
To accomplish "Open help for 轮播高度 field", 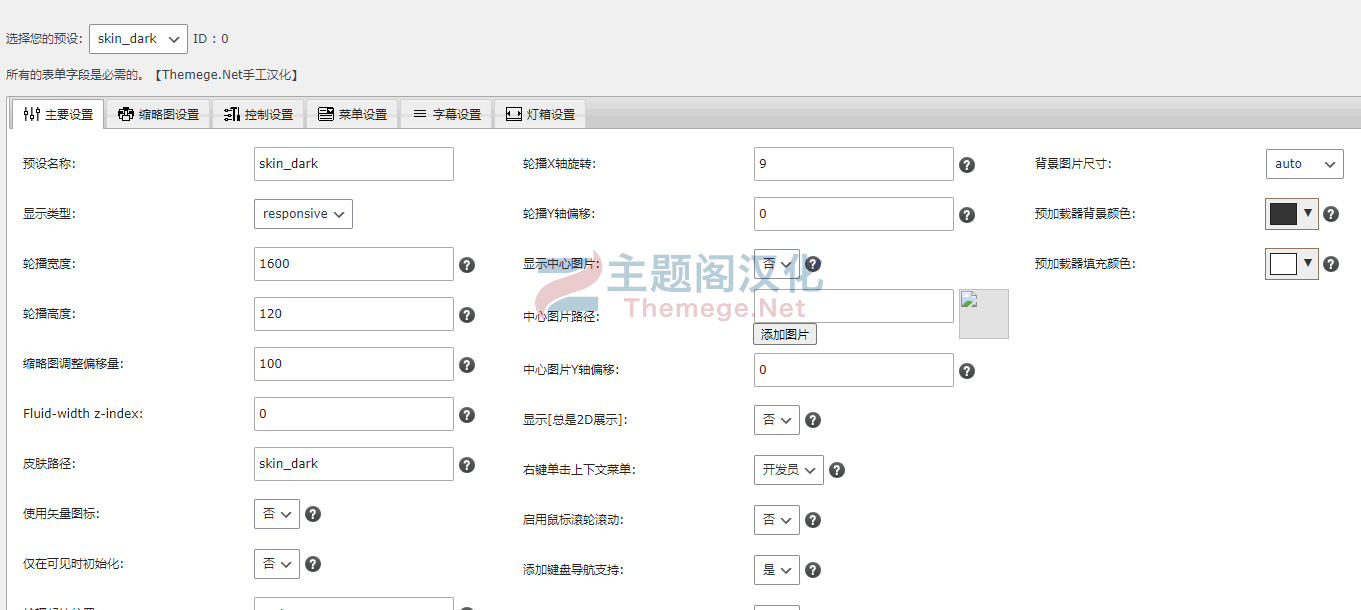I will coord(466,315).
